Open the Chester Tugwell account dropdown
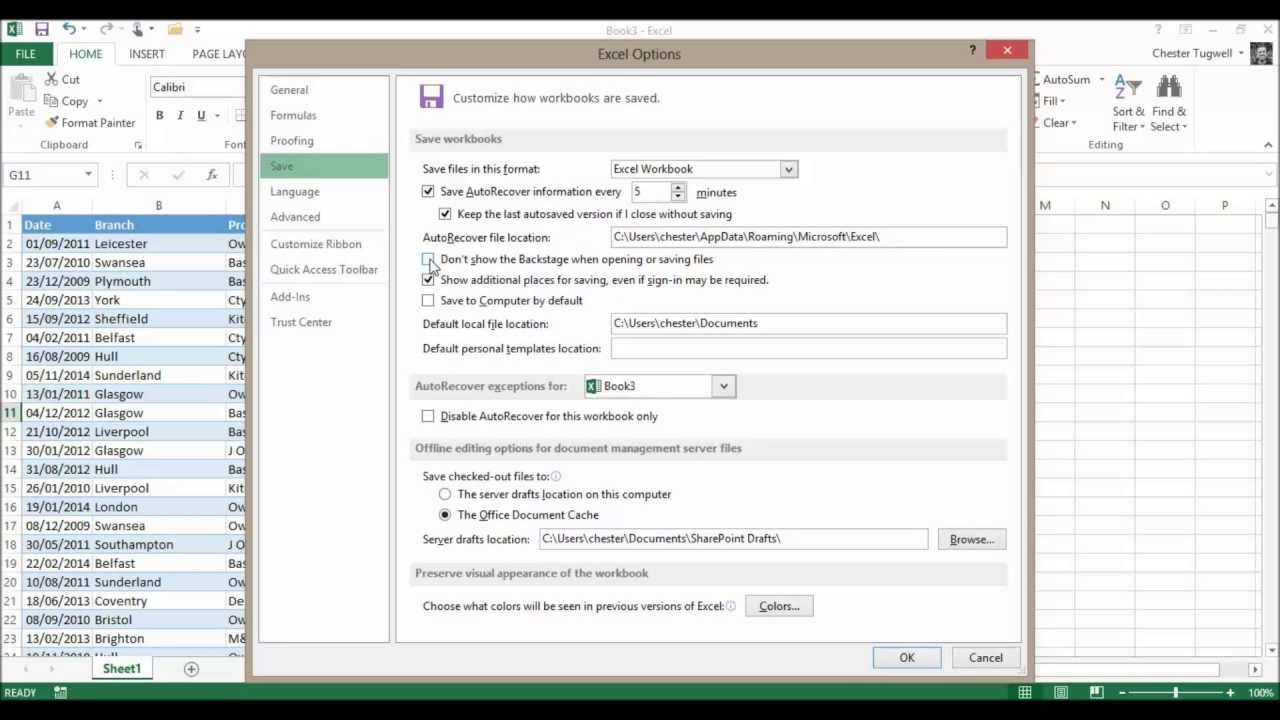The width and height of the screenshot is (1280, 720). click(1241, 53)
